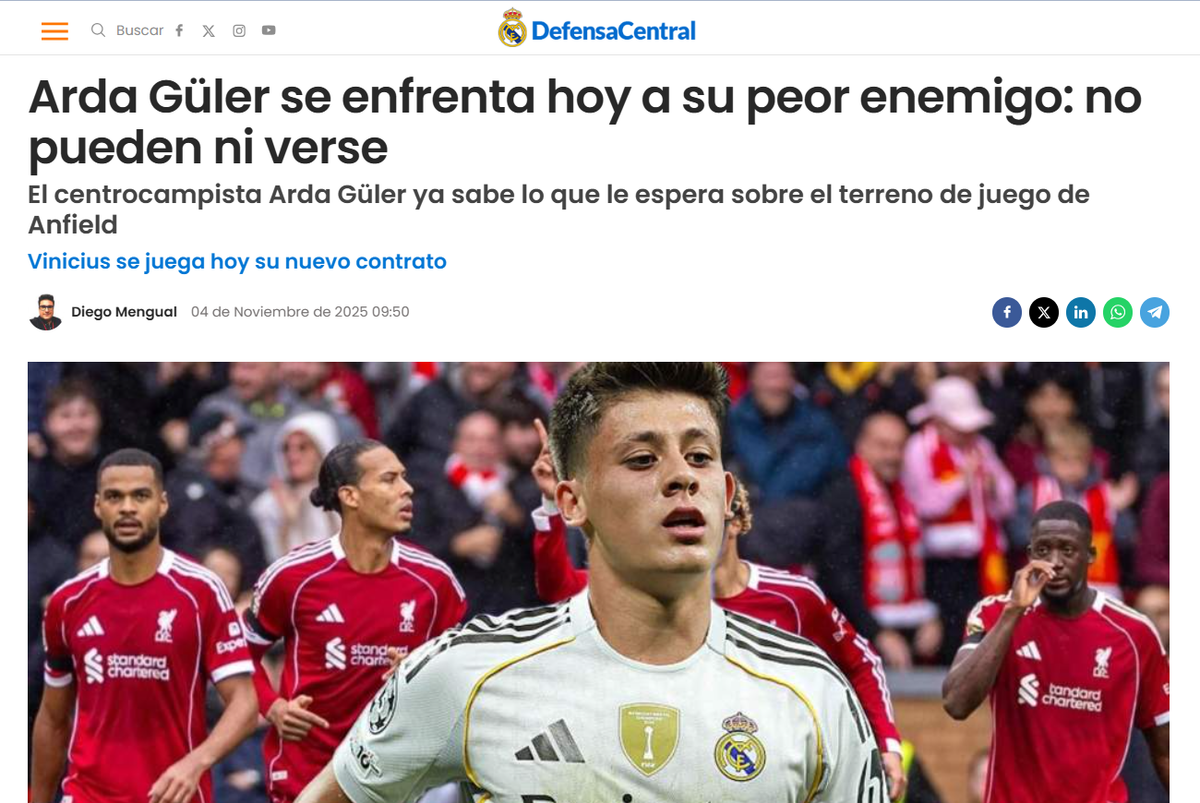This screenshot has height=803, width=1200.
Task: Open author Diego Mengual's name link
Action: tap(124, 312)
